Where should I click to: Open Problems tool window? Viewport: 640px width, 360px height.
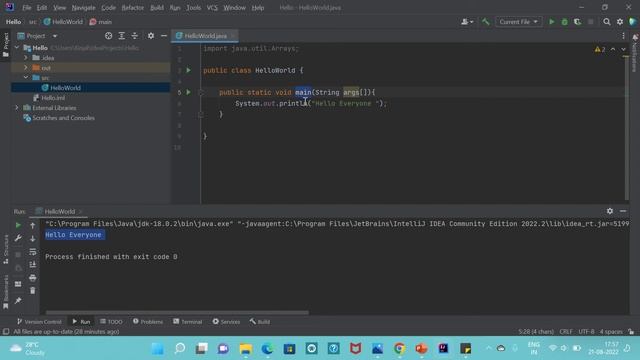148,322
